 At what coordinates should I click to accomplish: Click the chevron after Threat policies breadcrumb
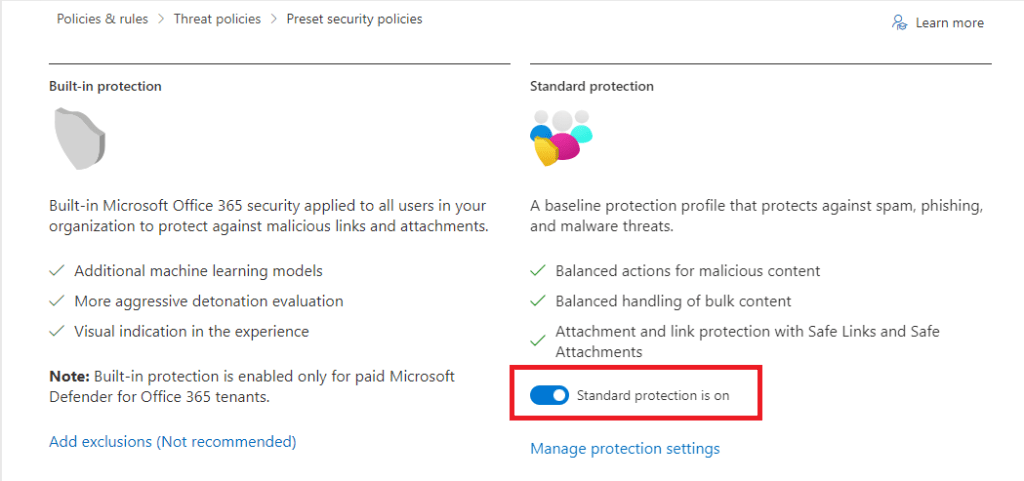273,19
